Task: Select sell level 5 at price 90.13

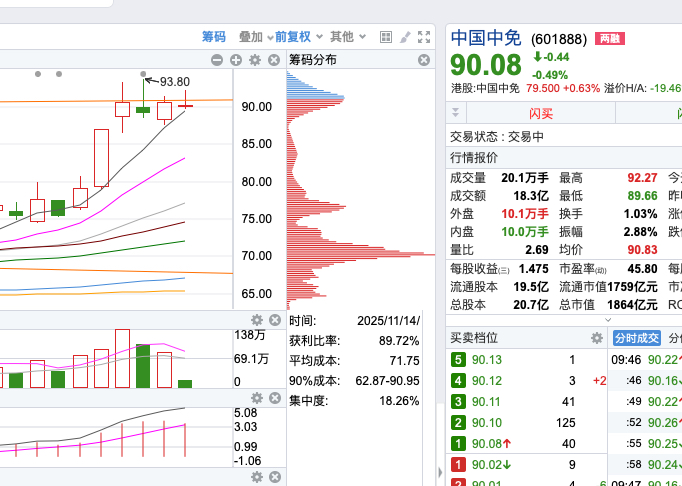Action: pos(527,360)
